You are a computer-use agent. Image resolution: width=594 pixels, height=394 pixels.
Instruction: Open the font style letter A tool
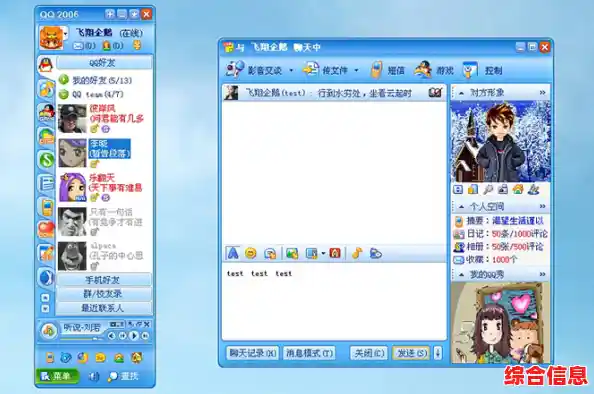pos(233,253)
